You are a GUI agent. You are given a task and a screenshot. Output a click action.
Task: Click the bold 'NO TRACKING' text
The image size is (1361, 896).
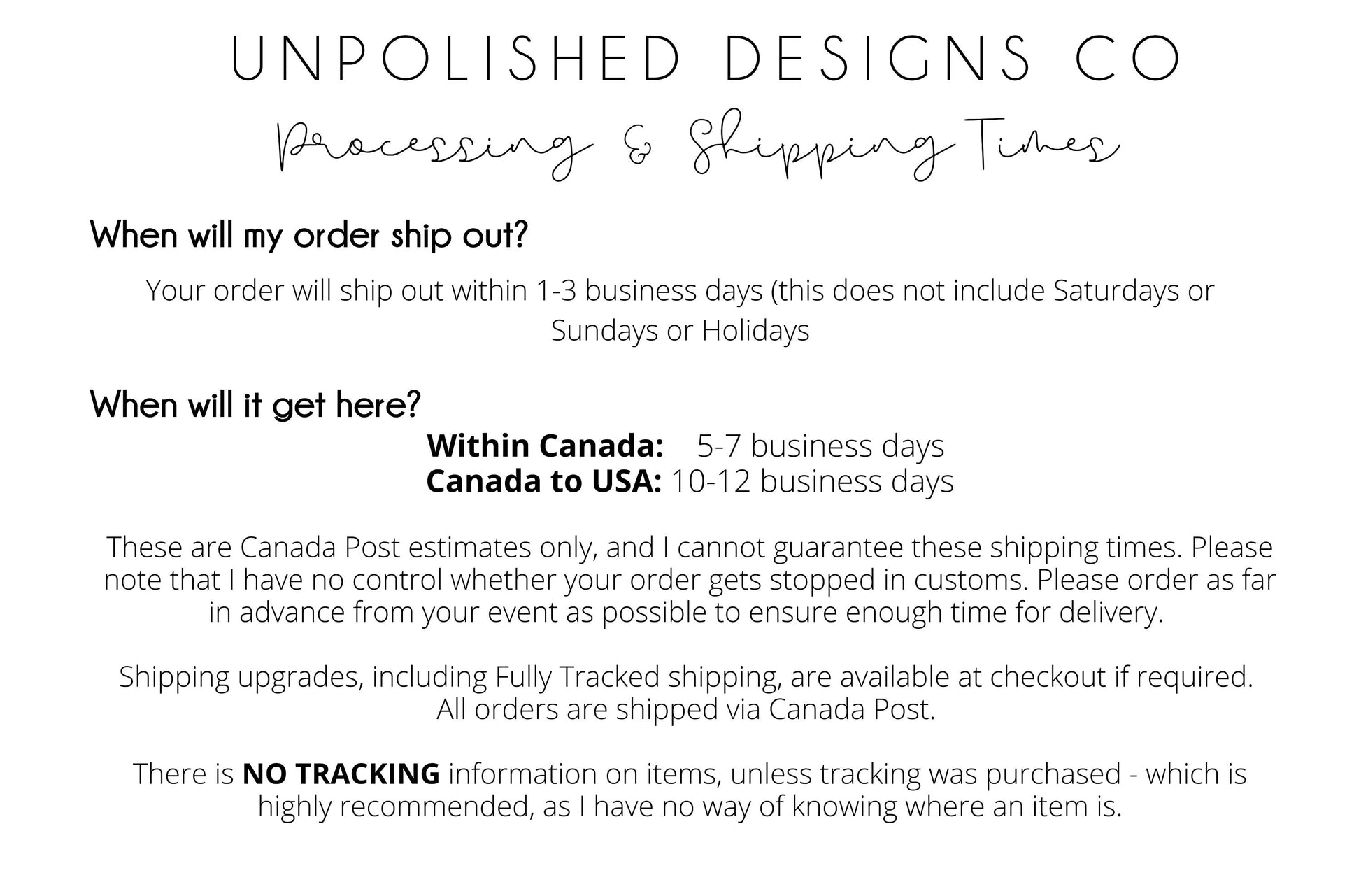pos(341,774)
